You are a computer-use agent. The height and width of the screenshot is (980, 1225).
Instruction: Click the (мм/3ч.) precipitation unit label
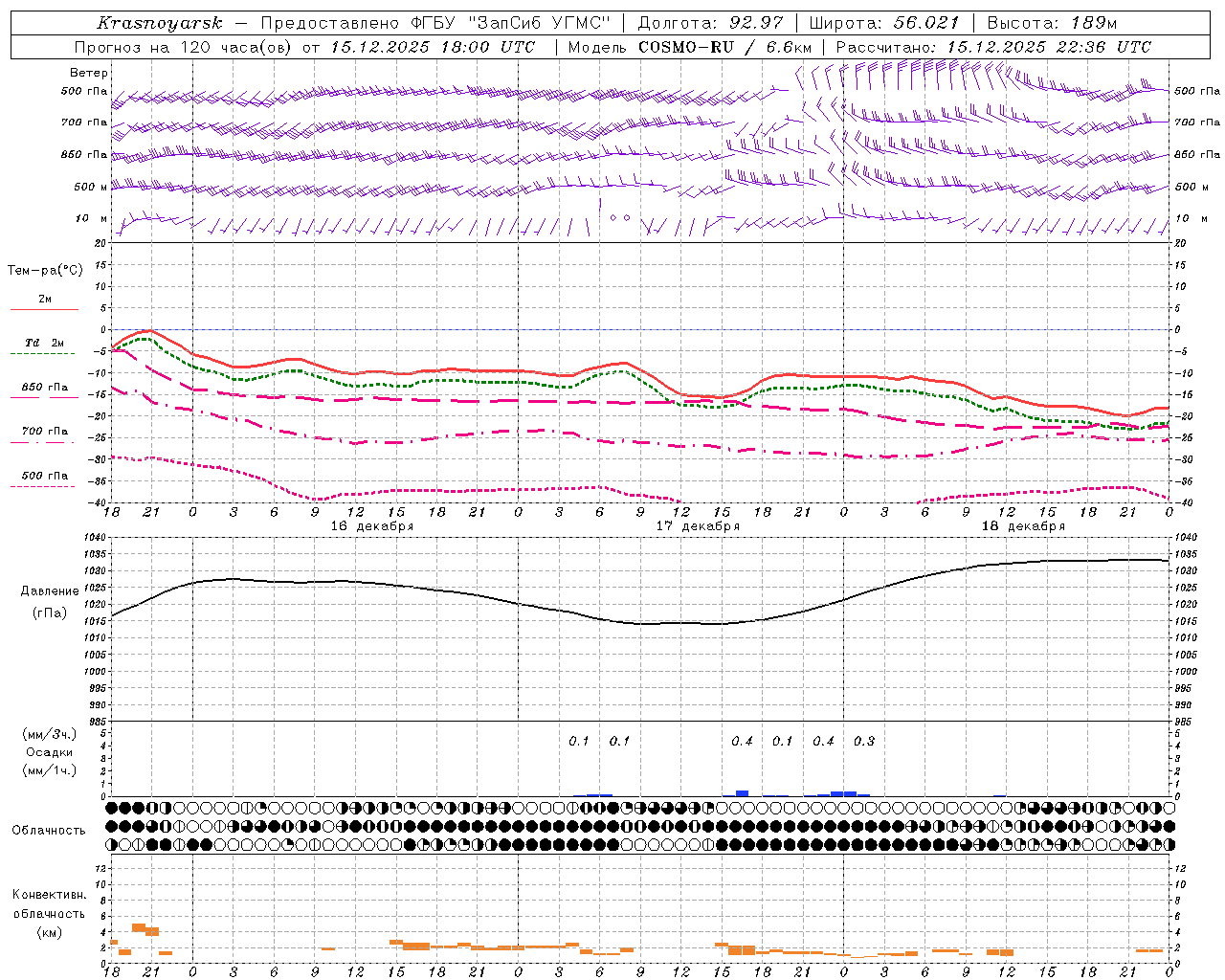[50, 734]
